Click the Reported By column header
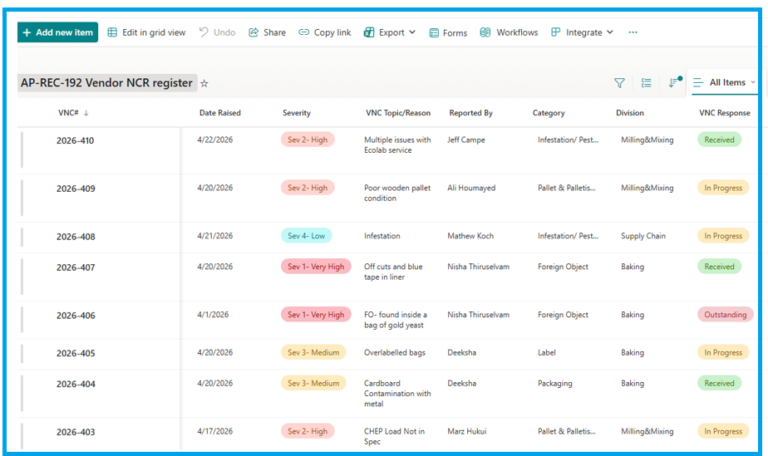Image resolution: width=768 pixels, height=456 pixels. pos(471,113)
